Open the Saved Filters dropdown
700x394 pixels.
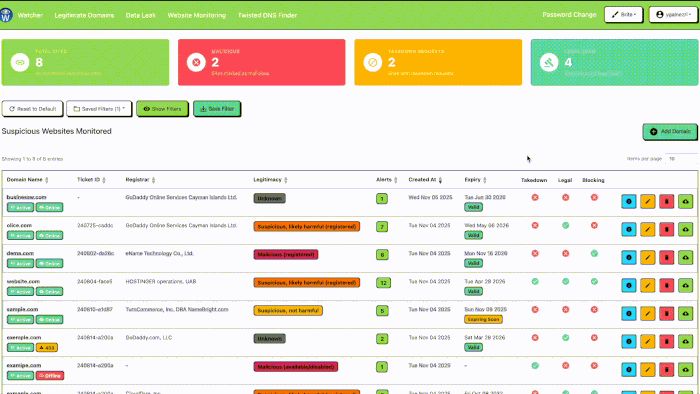[99, 109]
